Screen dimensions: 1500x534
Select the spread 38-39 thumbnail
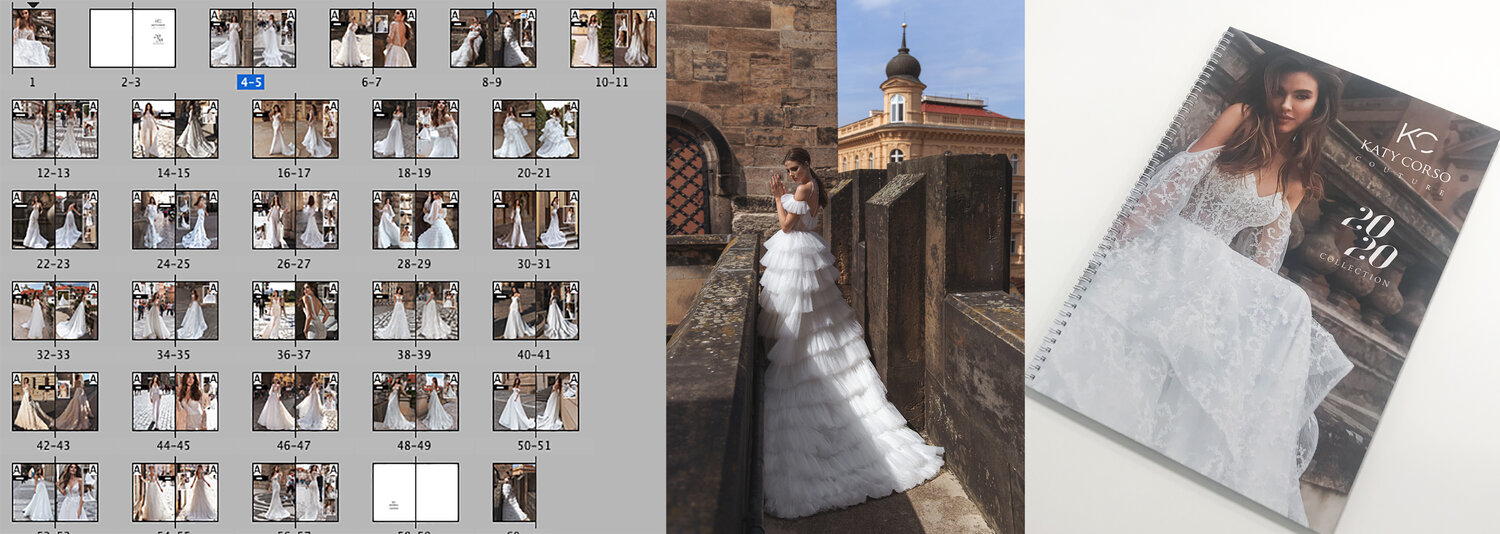[x=416, y=311]
